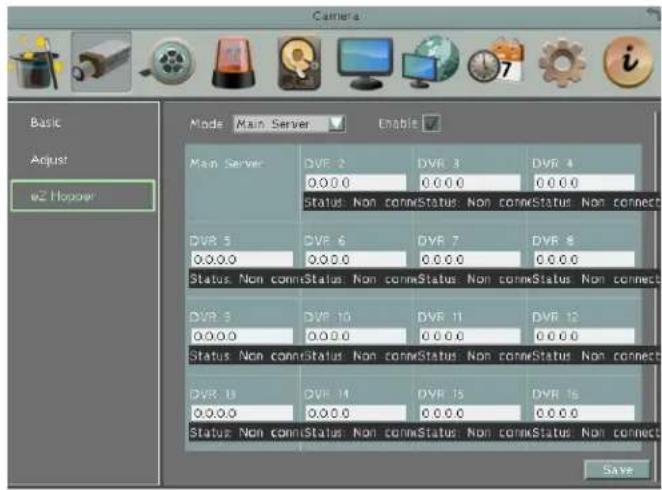The image size is (662, 490).
Task: Click the DVR 15 IP address field
Action: tap(470, 413)
